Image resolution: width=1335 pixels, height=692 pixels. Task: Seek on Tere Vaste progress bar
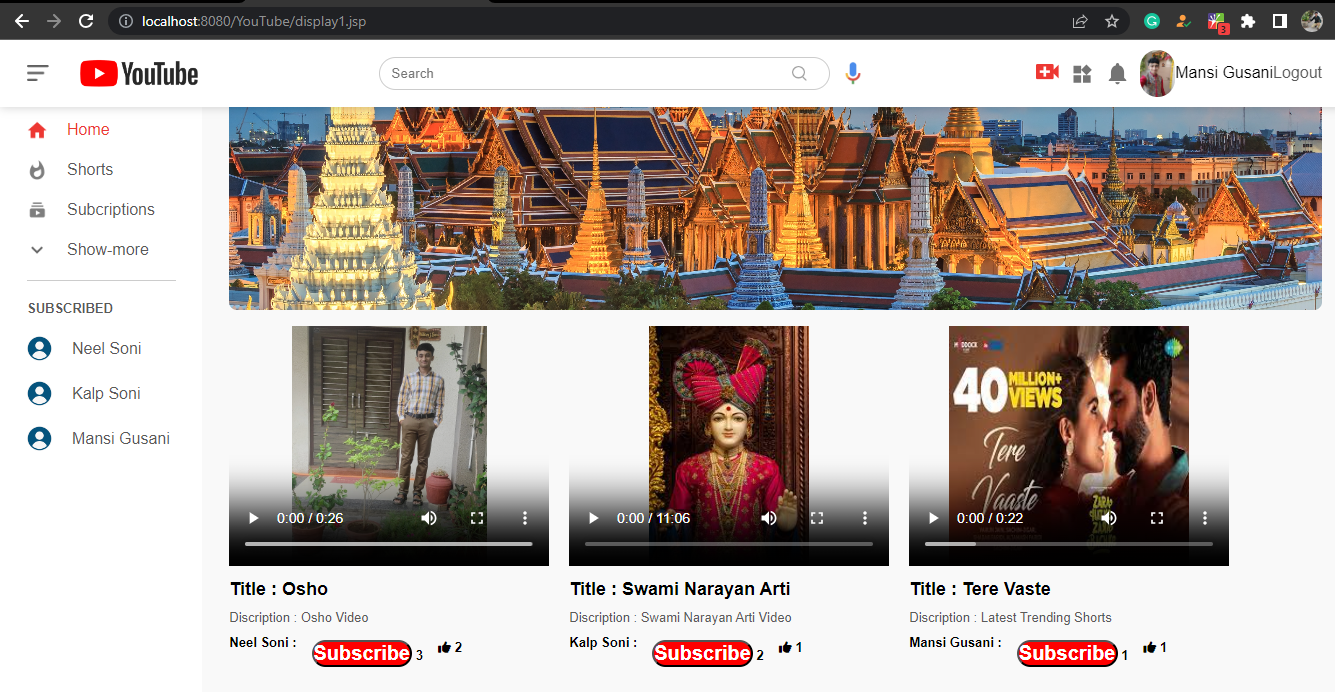1069,544
